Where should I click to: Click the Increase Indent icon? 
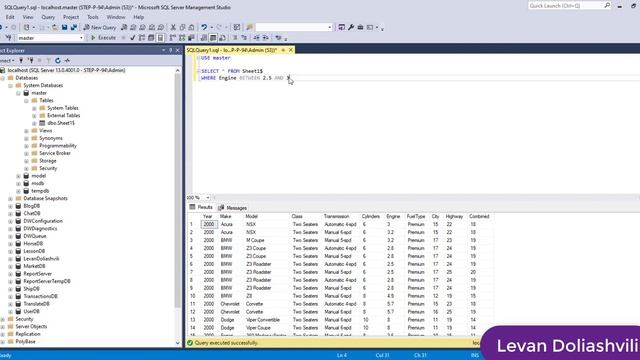(265, 38)
